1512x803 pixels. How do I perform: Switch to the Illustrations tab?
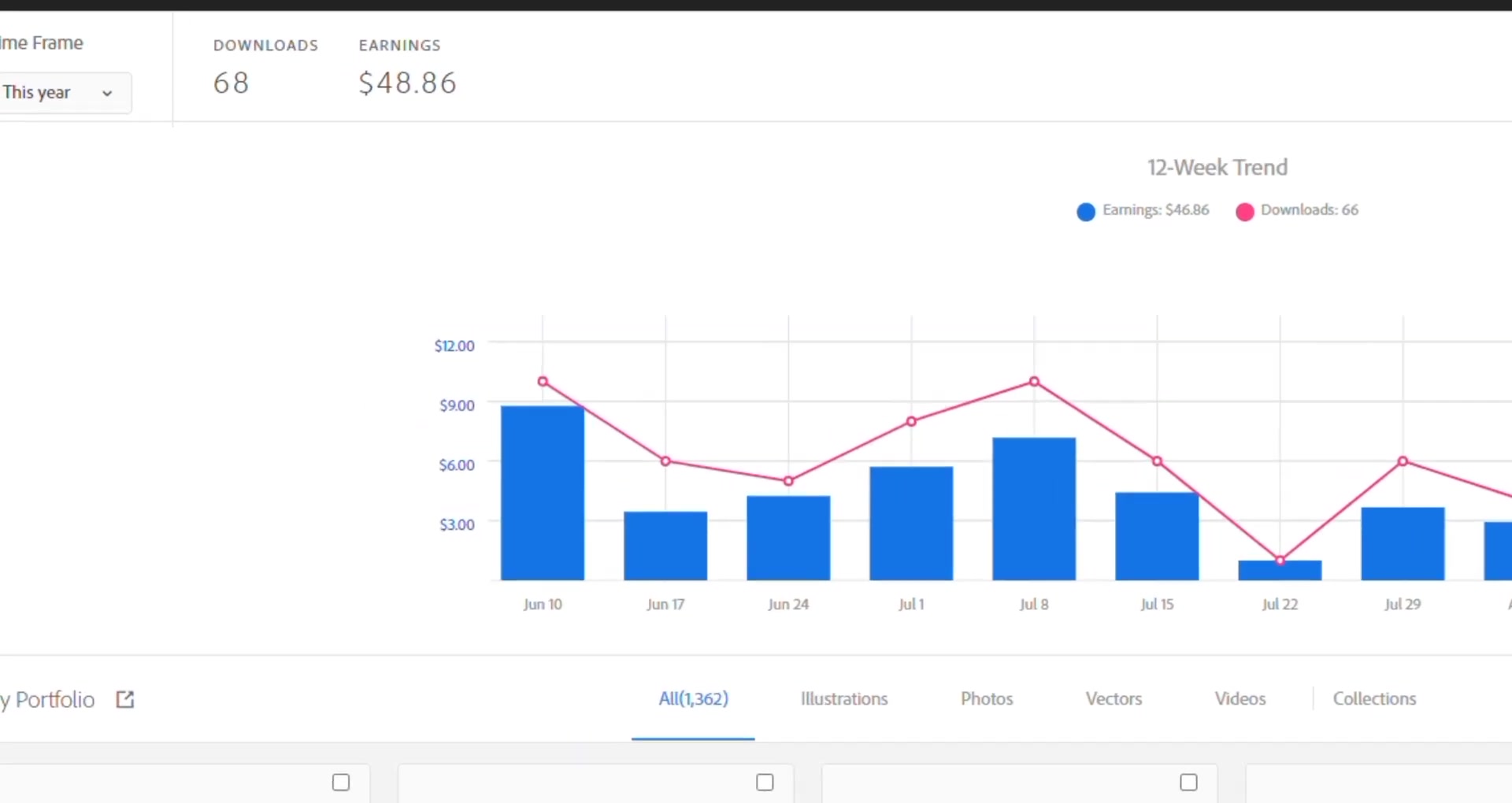843,699
